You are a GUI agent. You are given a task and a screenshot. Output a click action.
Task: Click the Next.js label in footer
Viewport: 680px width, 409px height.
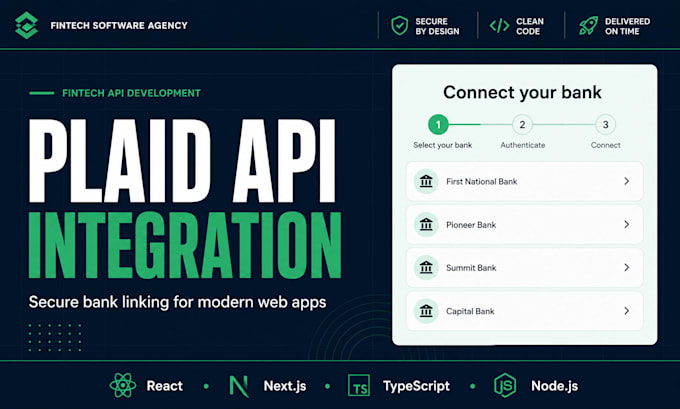coord(284,386)
